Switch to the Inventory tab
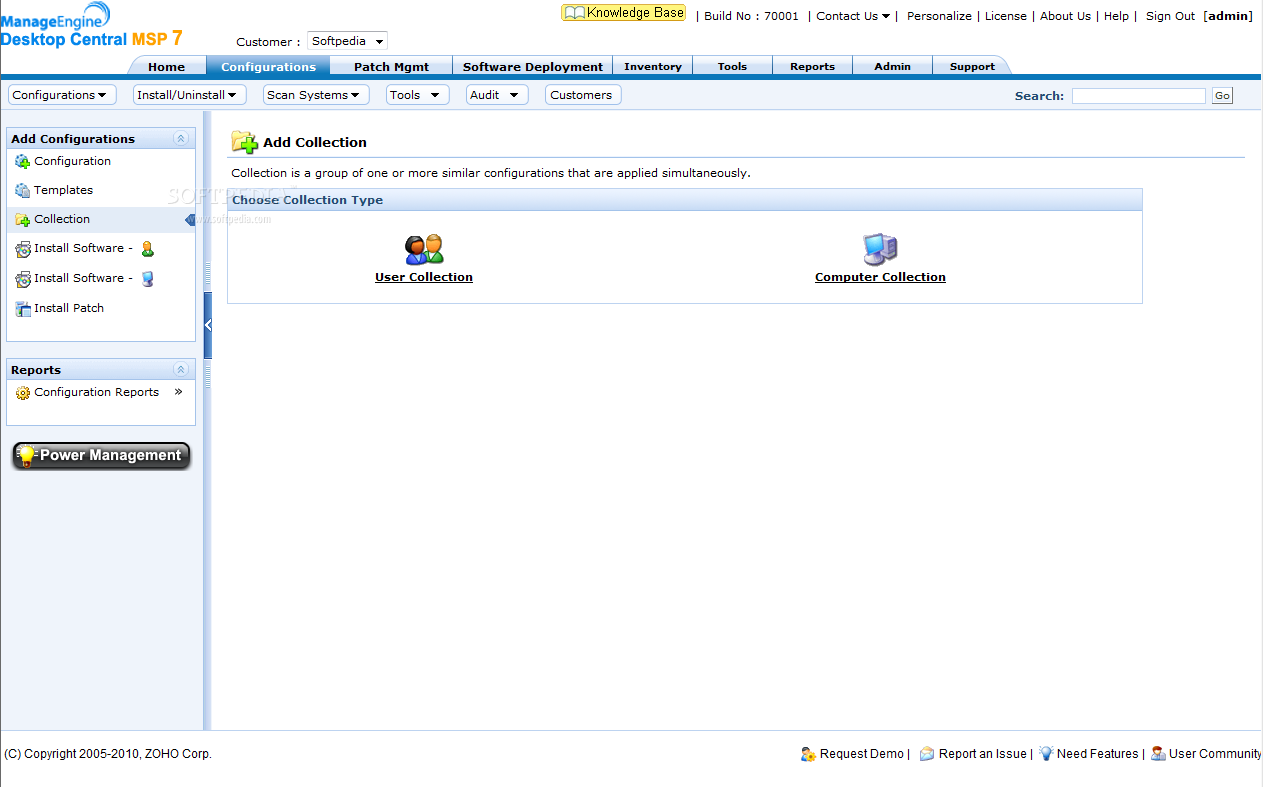This screenshot has height=787, width=1263. 652,67
